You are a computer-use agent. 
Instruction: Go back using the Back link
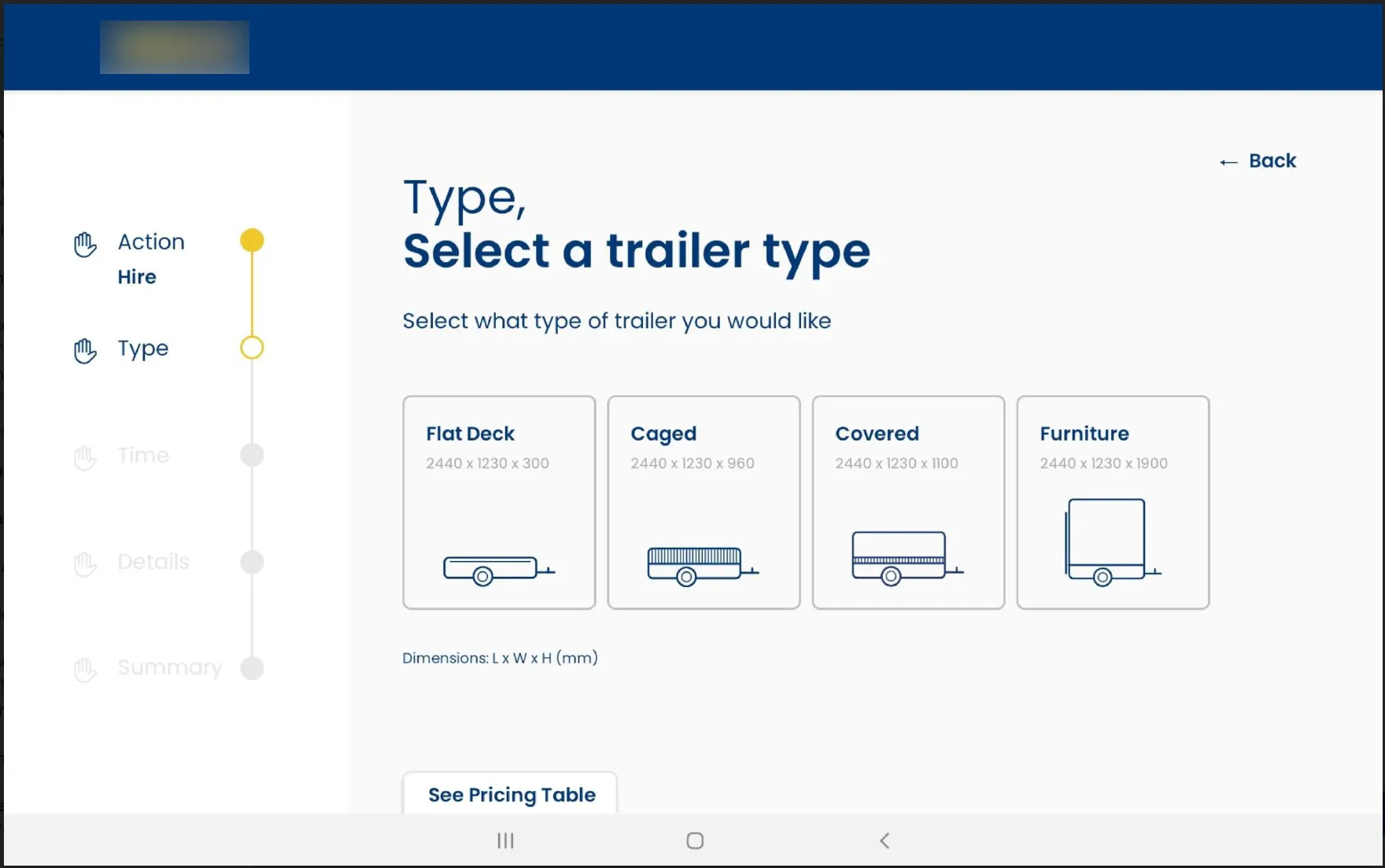coord(1258,161)
